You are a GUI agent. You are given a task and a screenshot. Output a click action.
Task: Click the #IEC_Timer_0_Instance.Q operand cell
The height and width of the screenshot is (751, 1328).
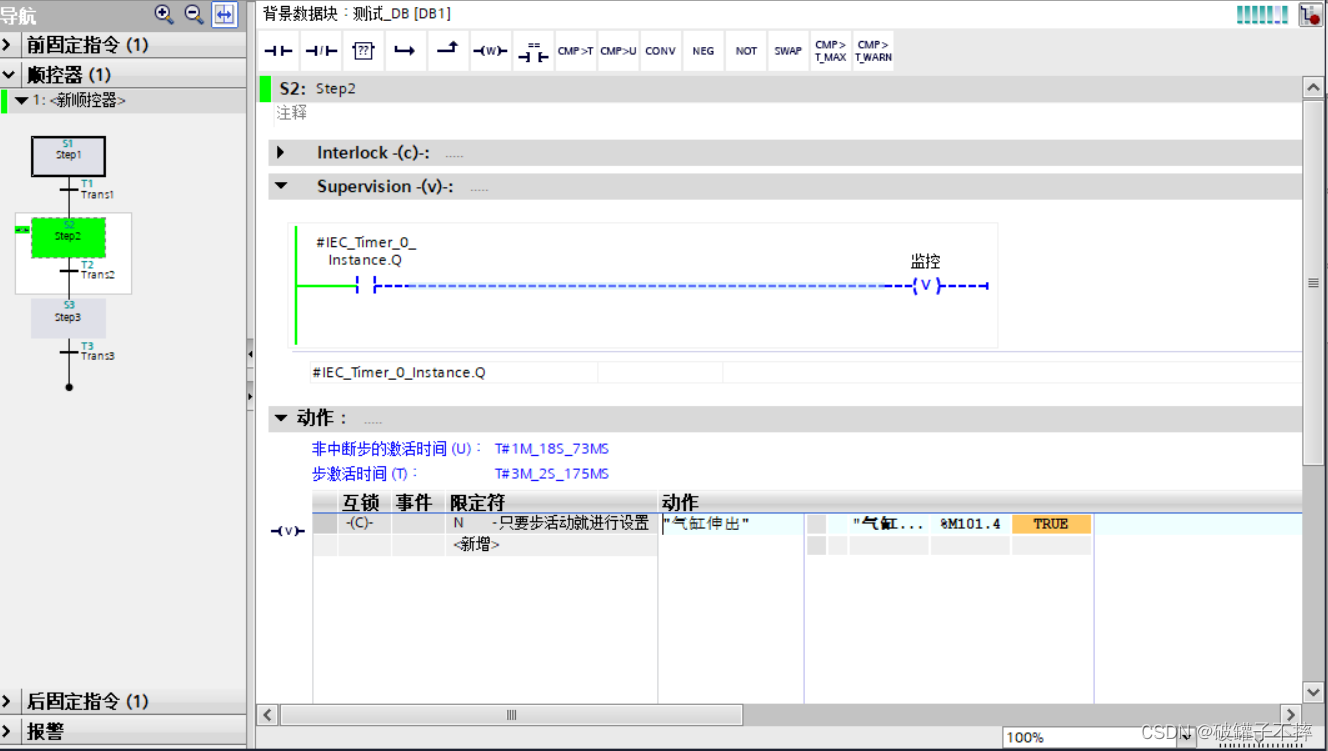454,373
